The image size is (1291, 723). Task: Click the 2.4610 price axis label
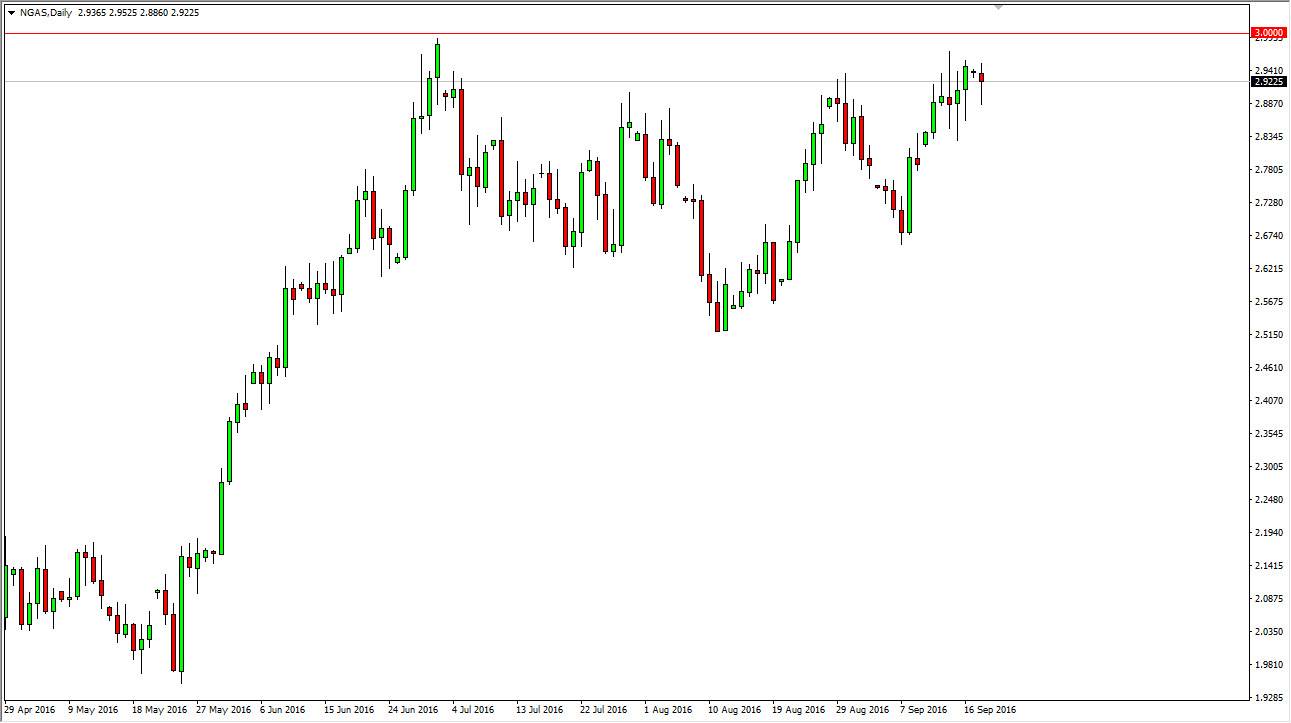1268,367
